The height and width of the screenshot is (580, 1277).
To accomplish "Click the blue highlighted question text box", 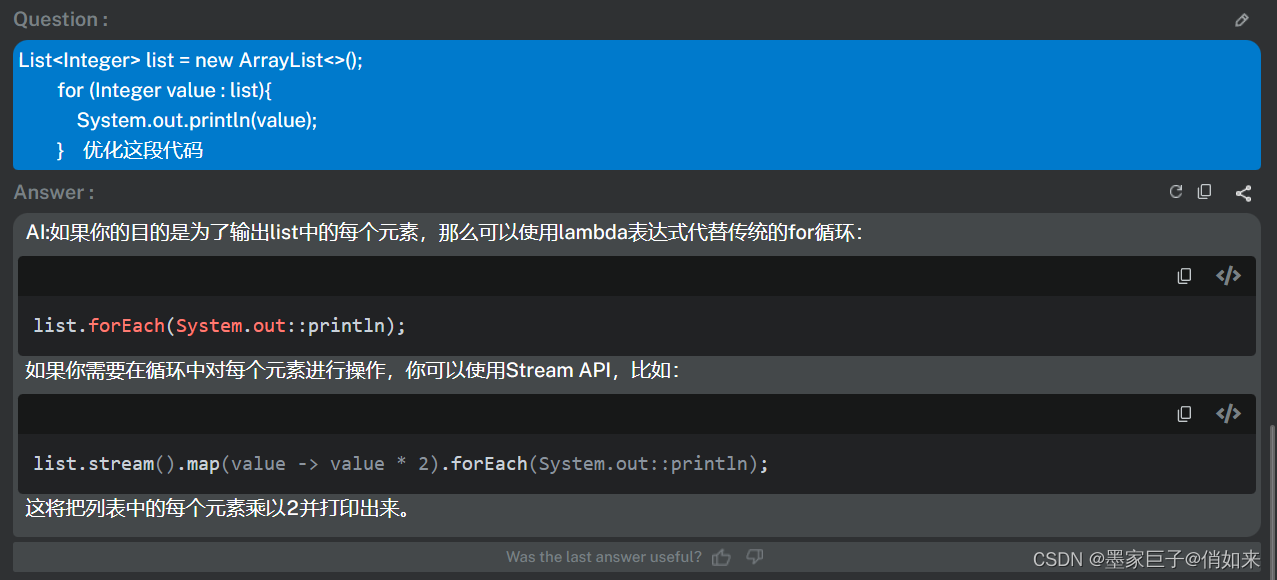I will (637, 105).
